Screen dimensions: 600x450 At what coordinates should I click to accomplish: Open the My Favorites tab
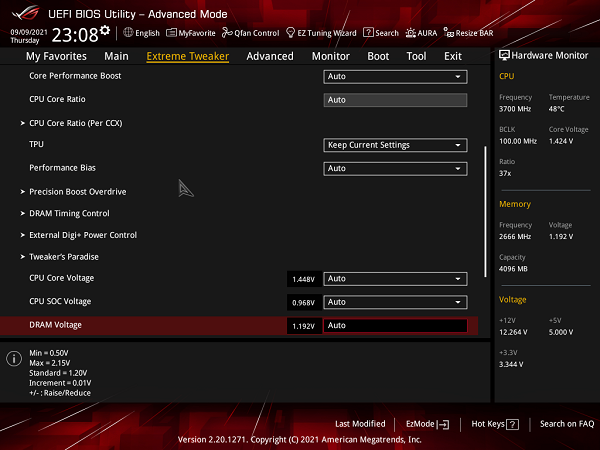(56, 56)
